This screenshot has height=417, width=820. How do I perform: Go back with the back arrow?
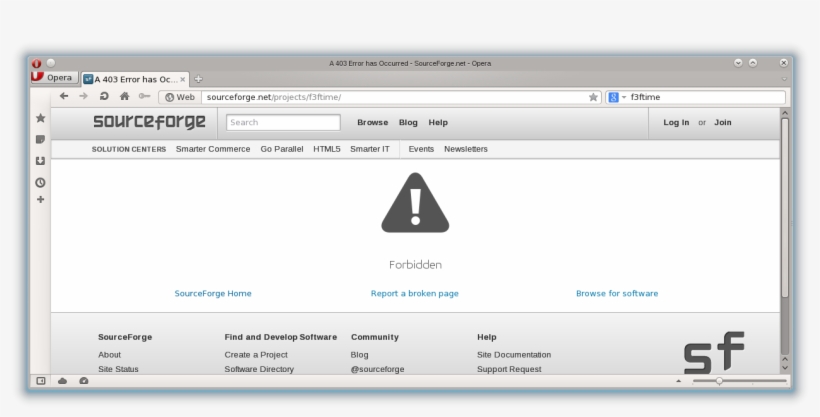[x=64, y=96]
